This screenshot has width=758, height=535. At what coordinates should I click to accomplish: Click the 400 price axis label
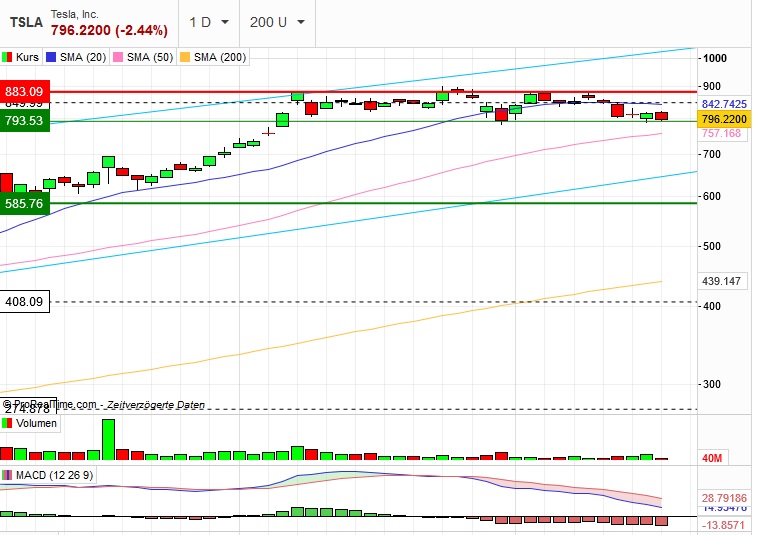point(712,306)
